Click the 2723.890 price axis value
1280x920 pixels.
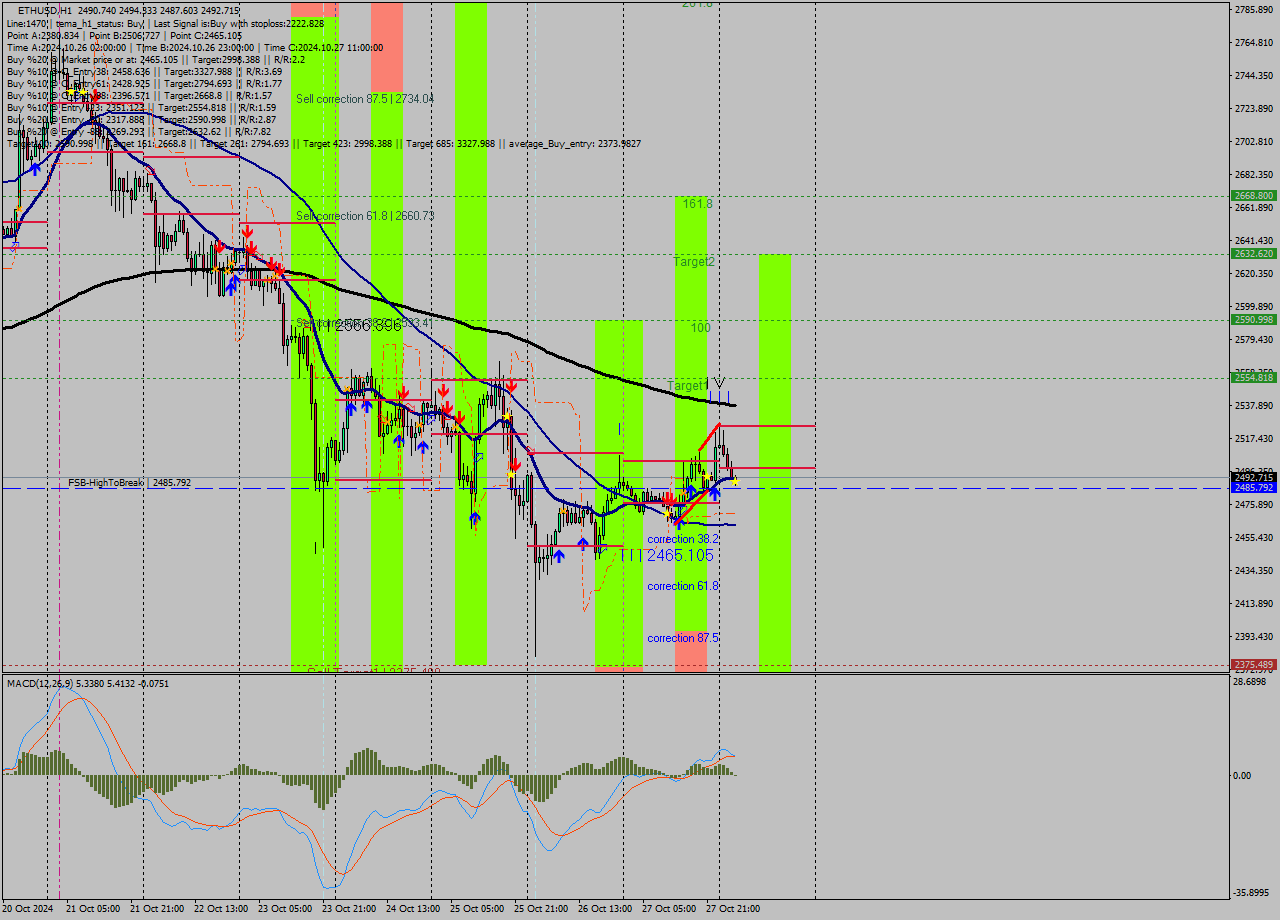[1254, 109]
